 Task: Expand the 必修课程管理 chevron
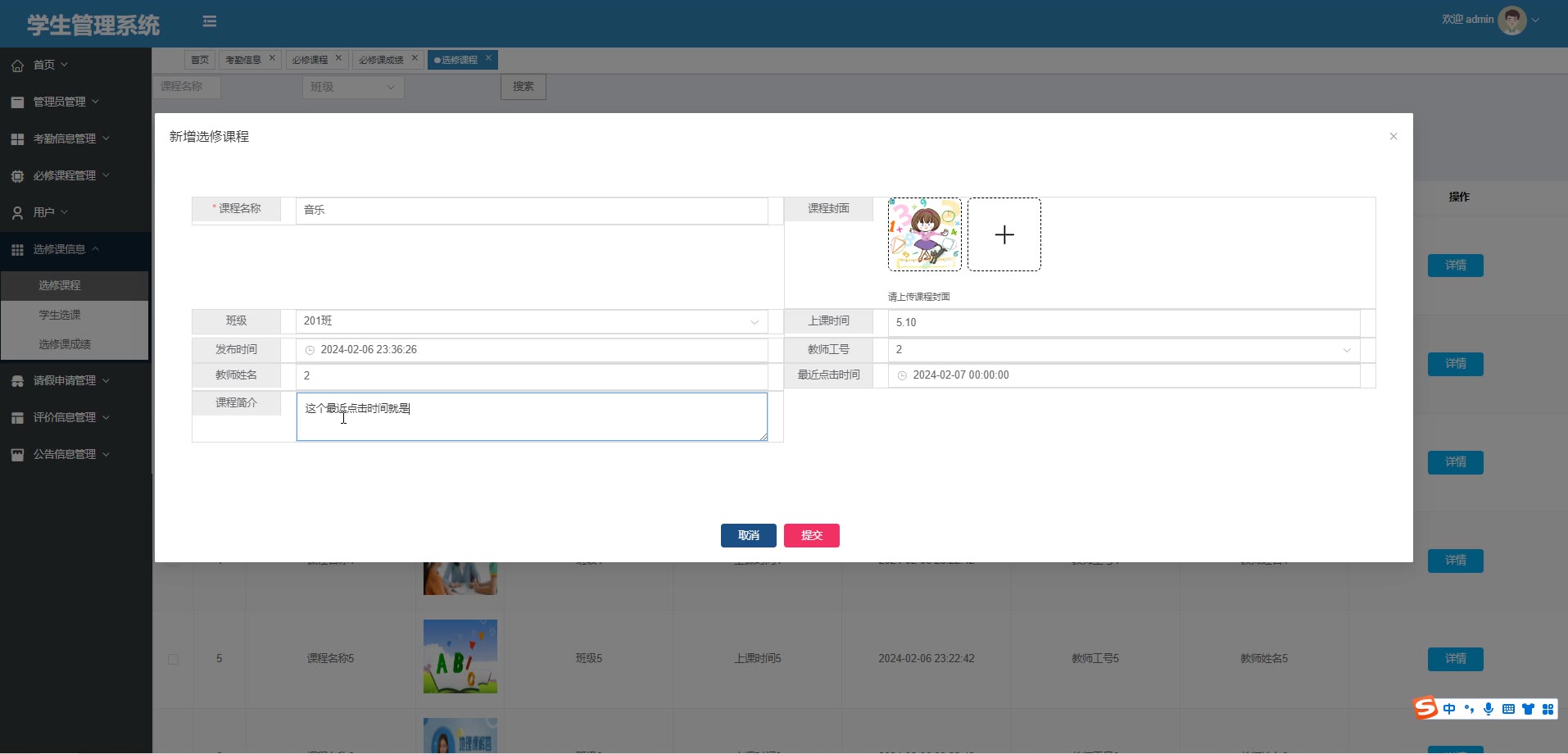coord(106,175)
